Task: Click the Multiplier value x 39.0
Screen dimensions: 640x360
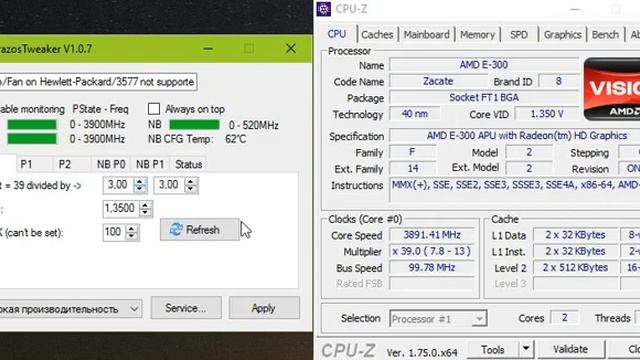Action: coord(432,251)
